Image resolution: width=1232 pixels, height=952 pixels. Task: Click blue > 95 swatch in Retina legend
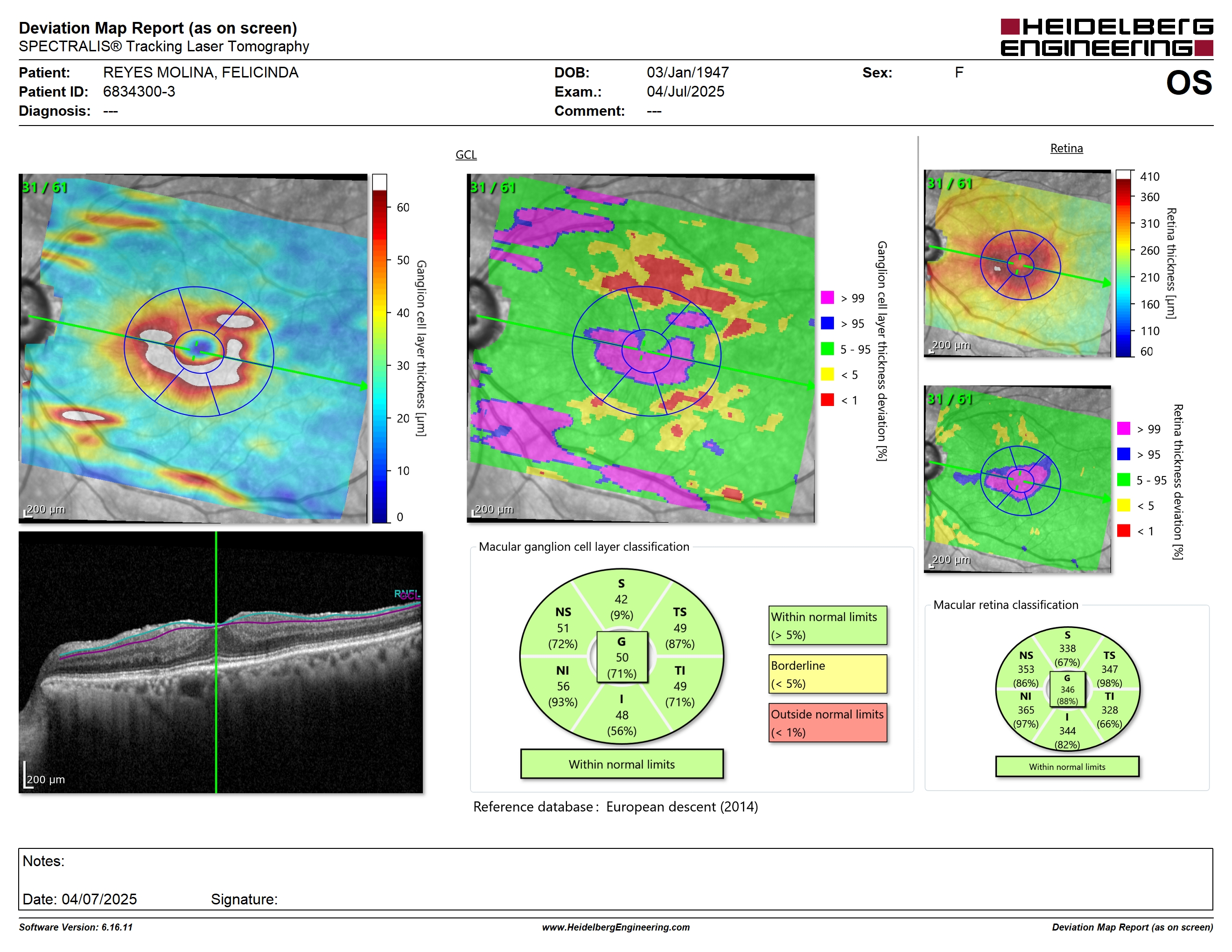pyautogui.click(x=1123, y=454)
